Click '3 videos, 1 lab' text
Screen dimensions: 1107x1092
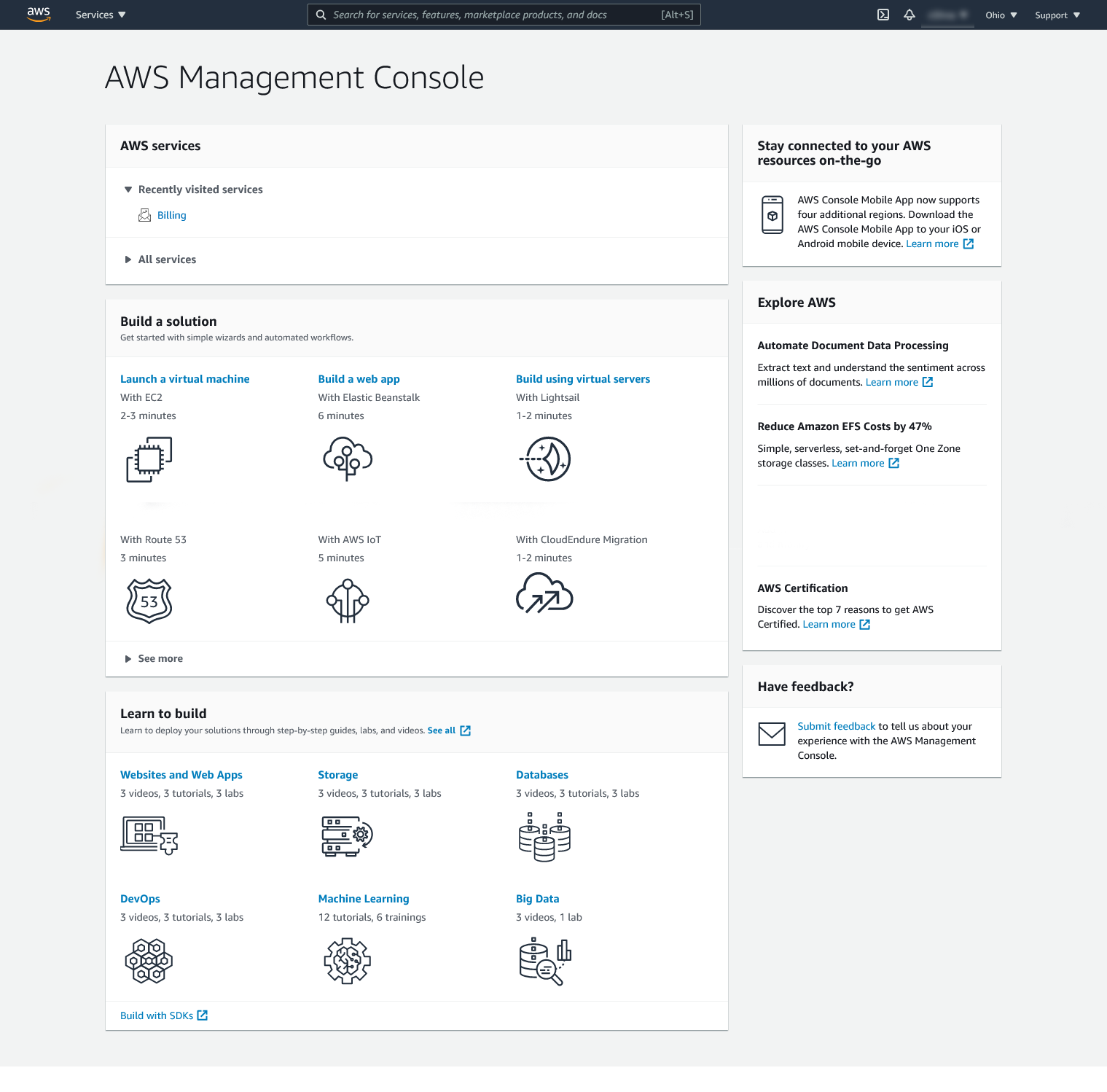(x=549, y=917)
